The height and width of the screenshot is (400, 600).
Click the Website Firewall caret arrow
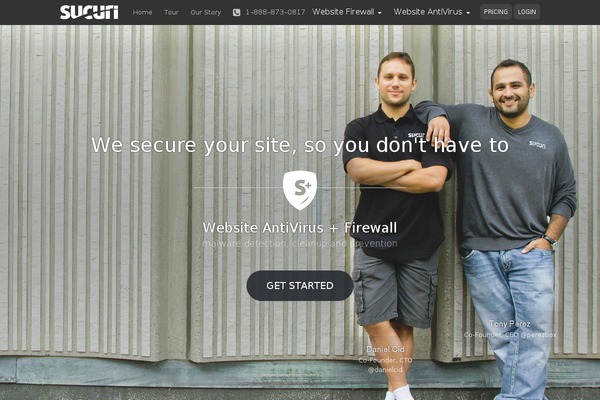(380, 13)
